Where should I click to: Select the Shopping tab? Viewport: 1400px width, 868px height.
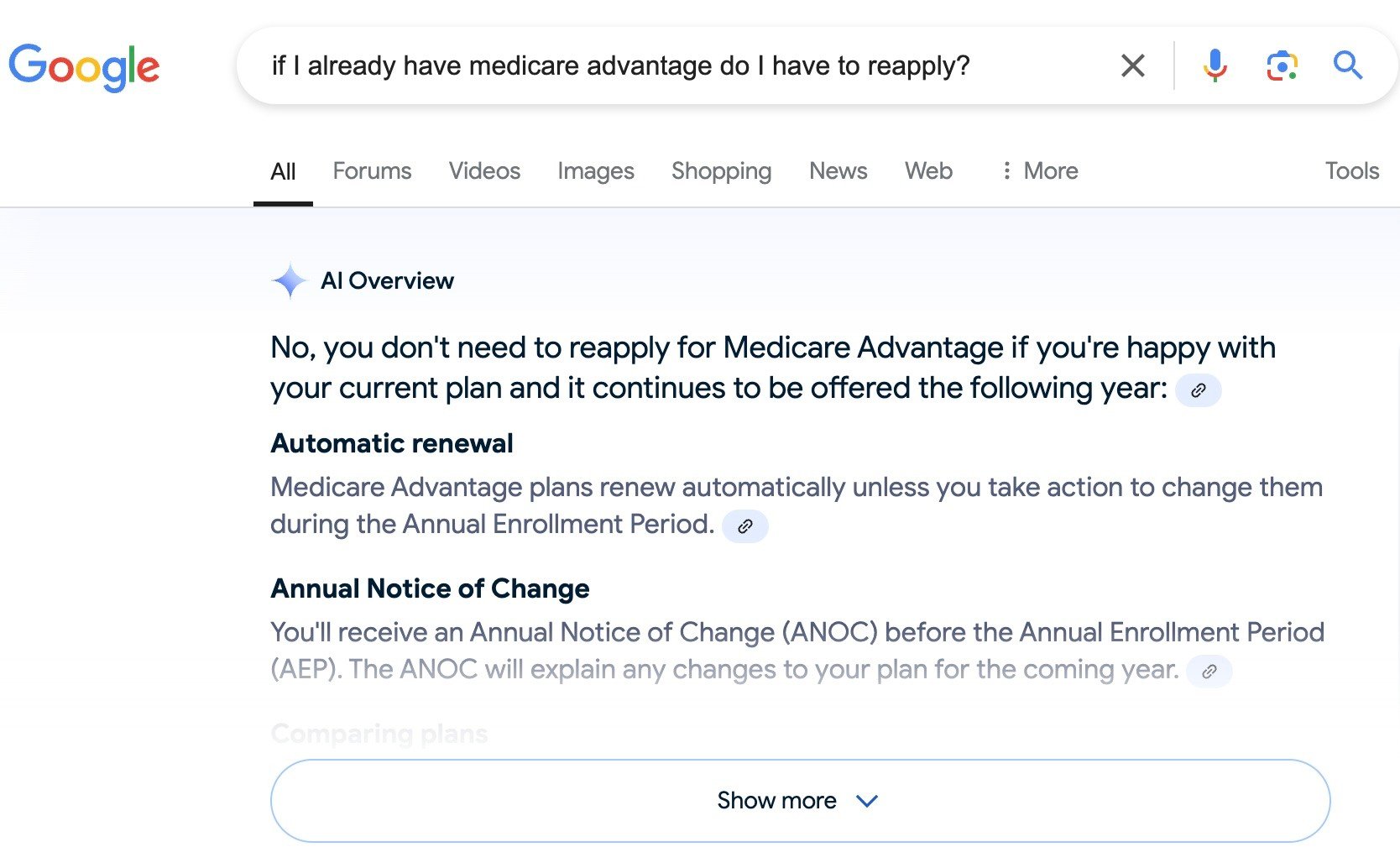pos(721,171)
